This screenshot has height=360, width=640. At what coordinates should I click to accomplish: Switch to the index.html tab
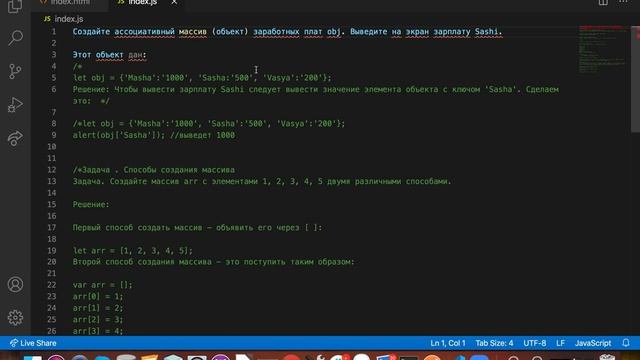[70, 2]
